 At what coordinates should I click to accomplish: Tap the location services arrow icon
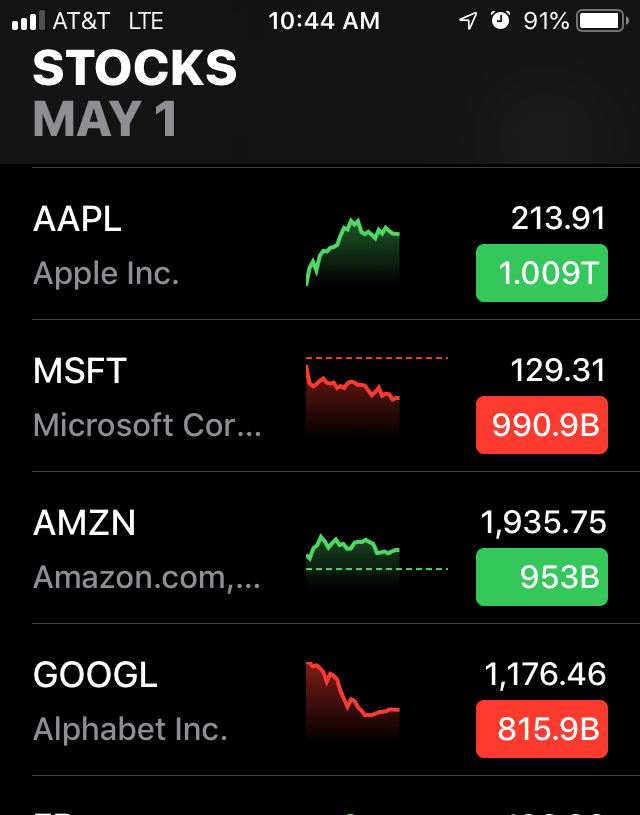coord(468,21)
